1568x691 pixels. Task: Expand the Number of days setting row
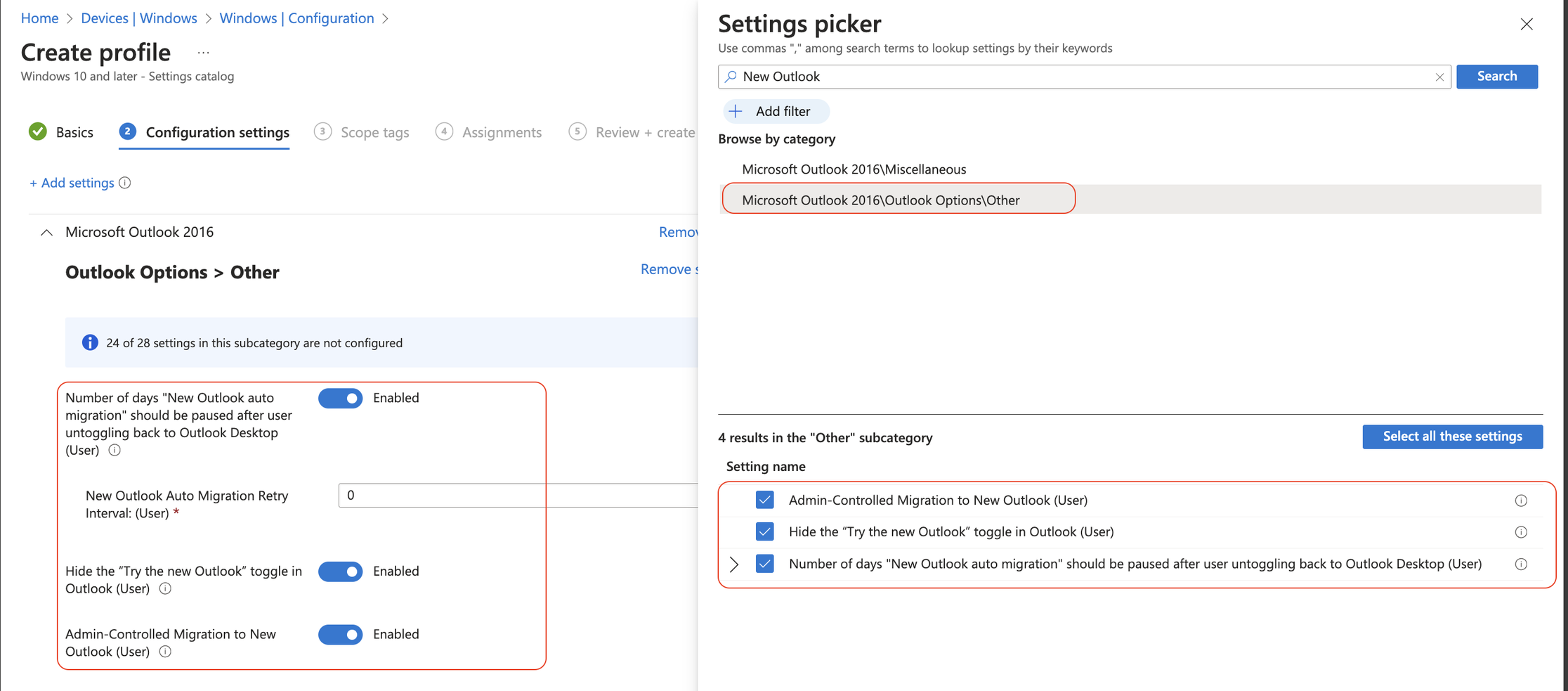pos(734,564)
